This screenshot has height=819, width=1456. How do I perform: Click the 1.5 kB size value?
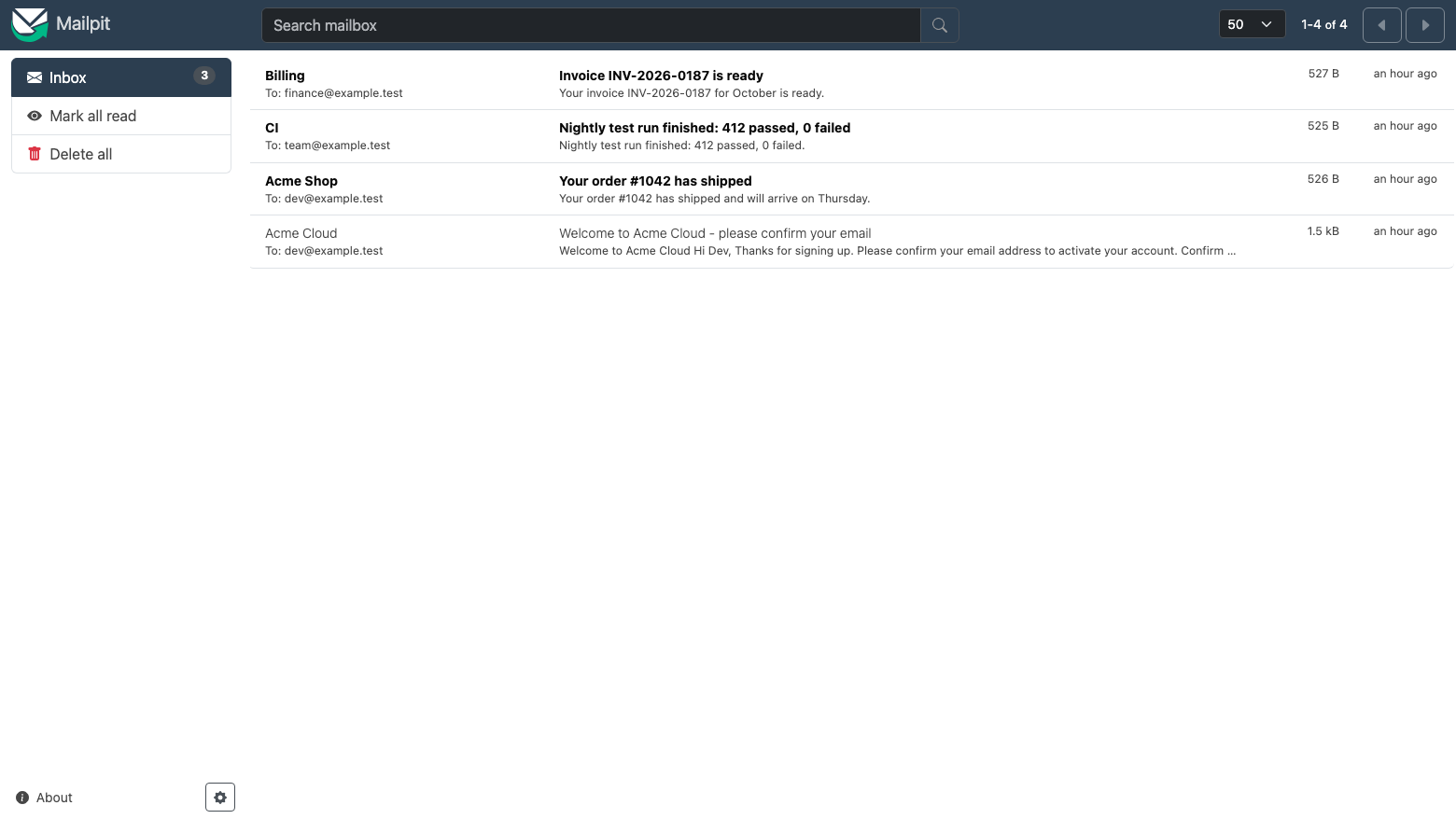click(x=1323, y=231)
